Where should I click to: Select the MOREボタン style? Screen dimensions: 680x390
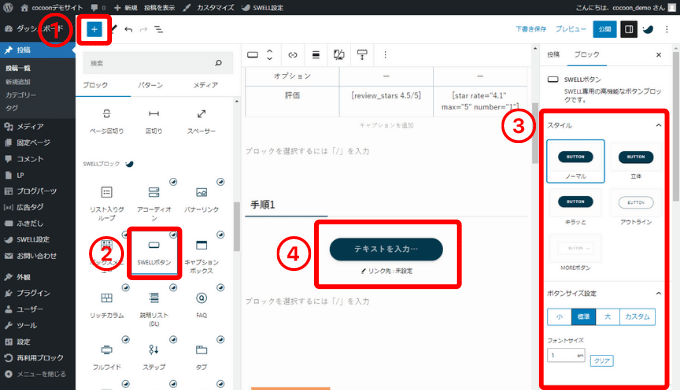(575, 253)
